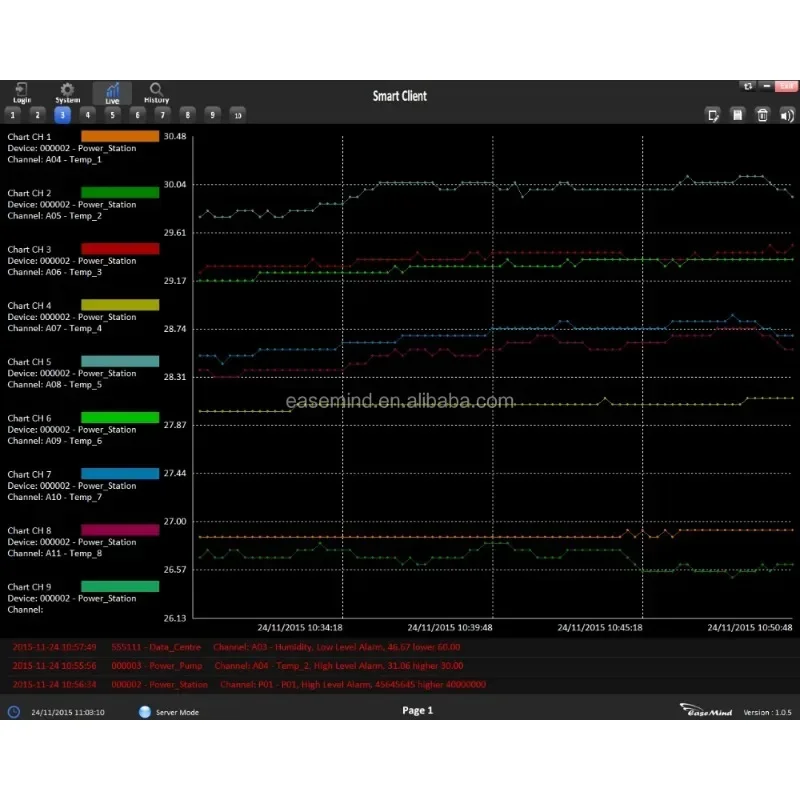Click the edit chart icon

[713, 115]
